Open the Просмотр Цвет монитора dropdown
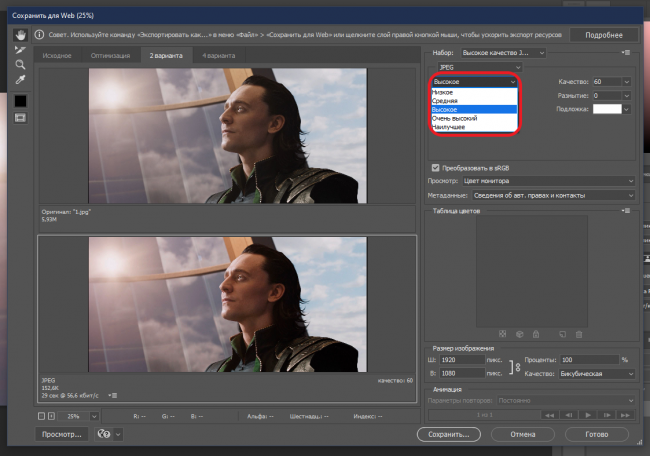The image size is (650, 456). 548,181
